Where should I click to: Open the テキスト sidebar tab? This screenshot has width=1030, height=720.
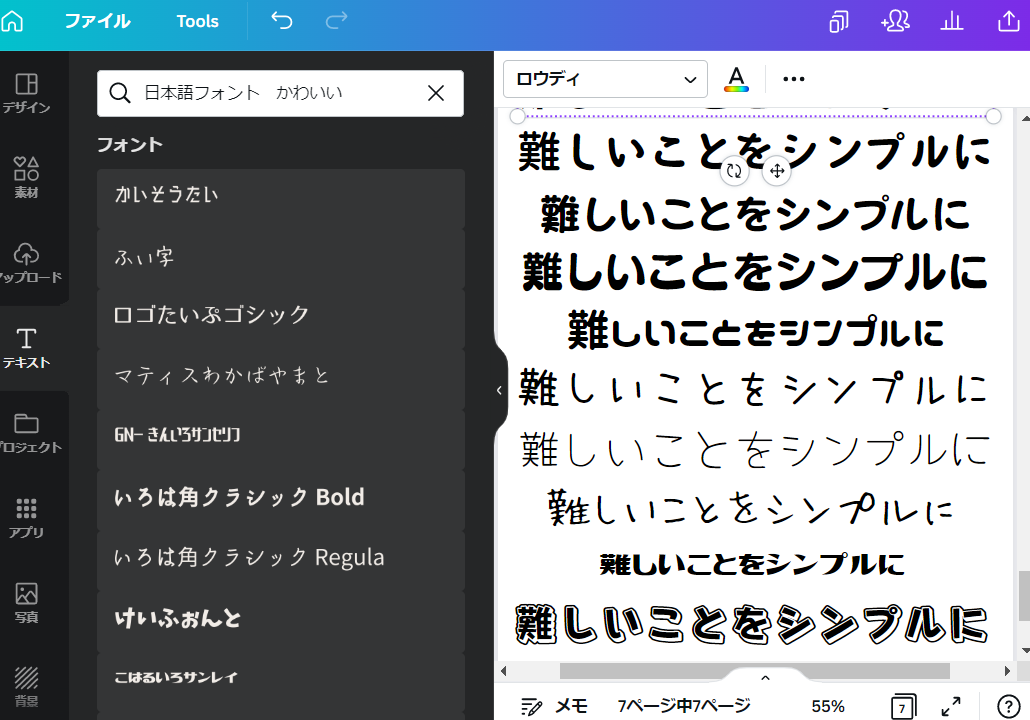click(x=27, y=348)
